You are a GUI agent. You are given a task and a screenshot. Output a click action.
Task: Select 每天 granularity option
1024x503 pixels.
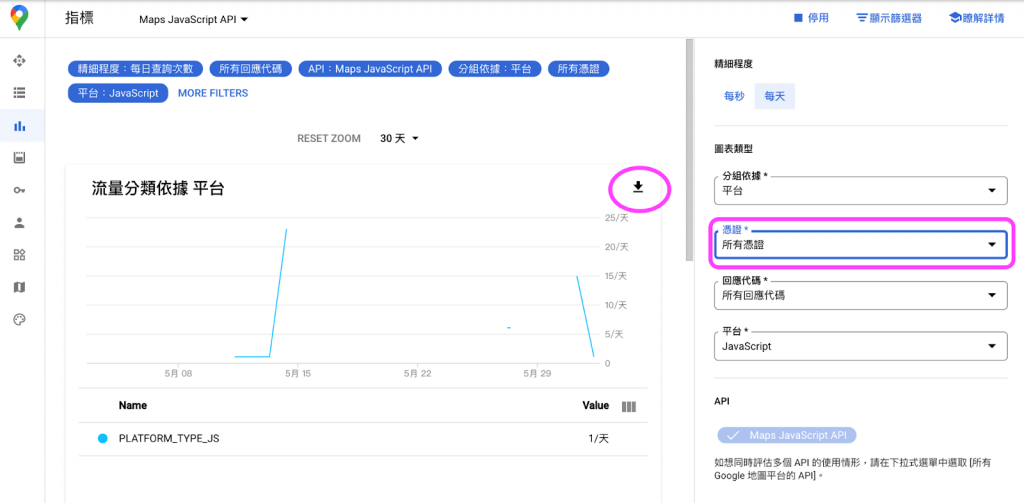775,96
